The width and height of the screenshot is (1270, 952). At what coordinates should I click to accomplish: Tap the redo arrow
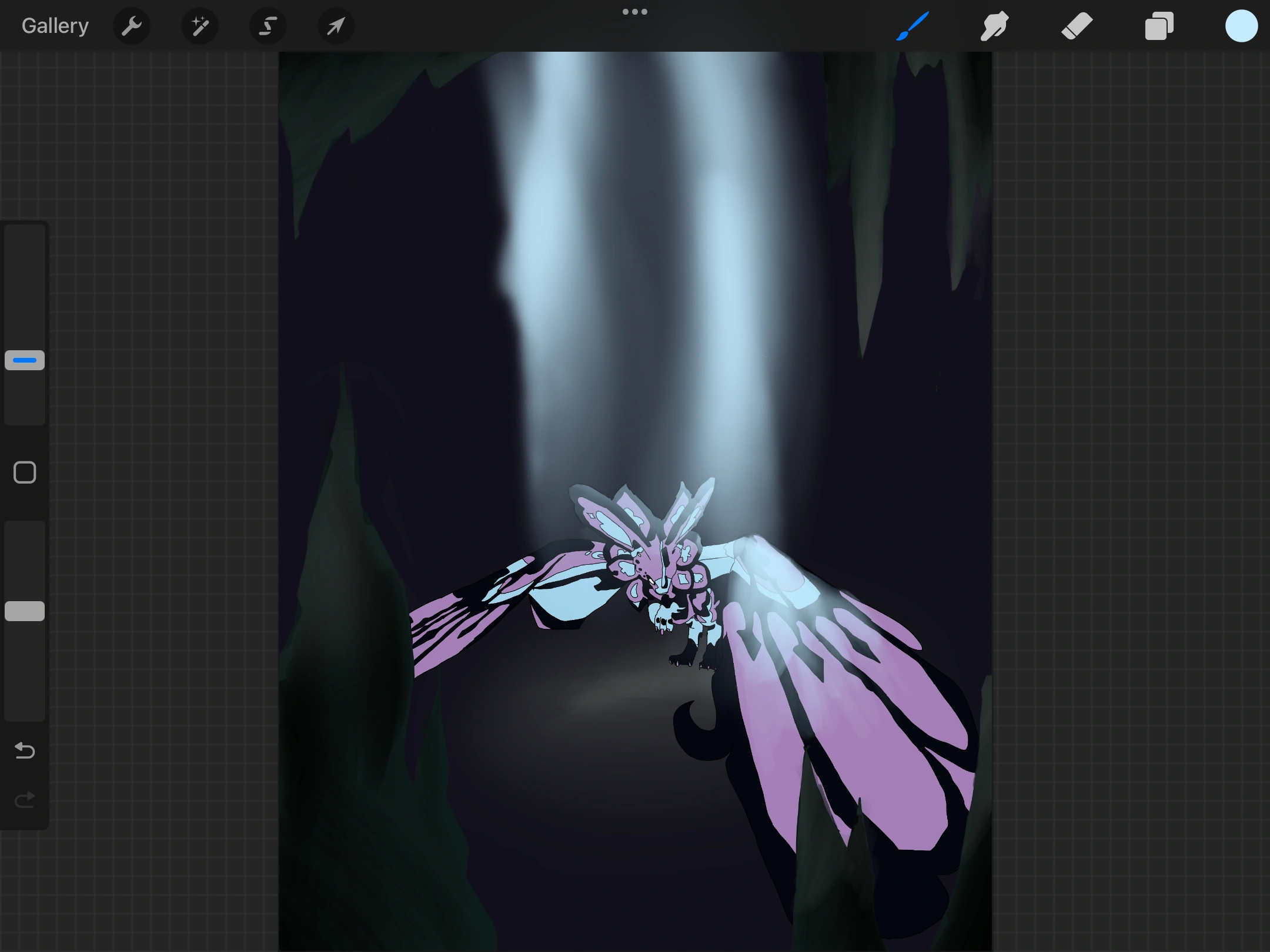point(24,799)
